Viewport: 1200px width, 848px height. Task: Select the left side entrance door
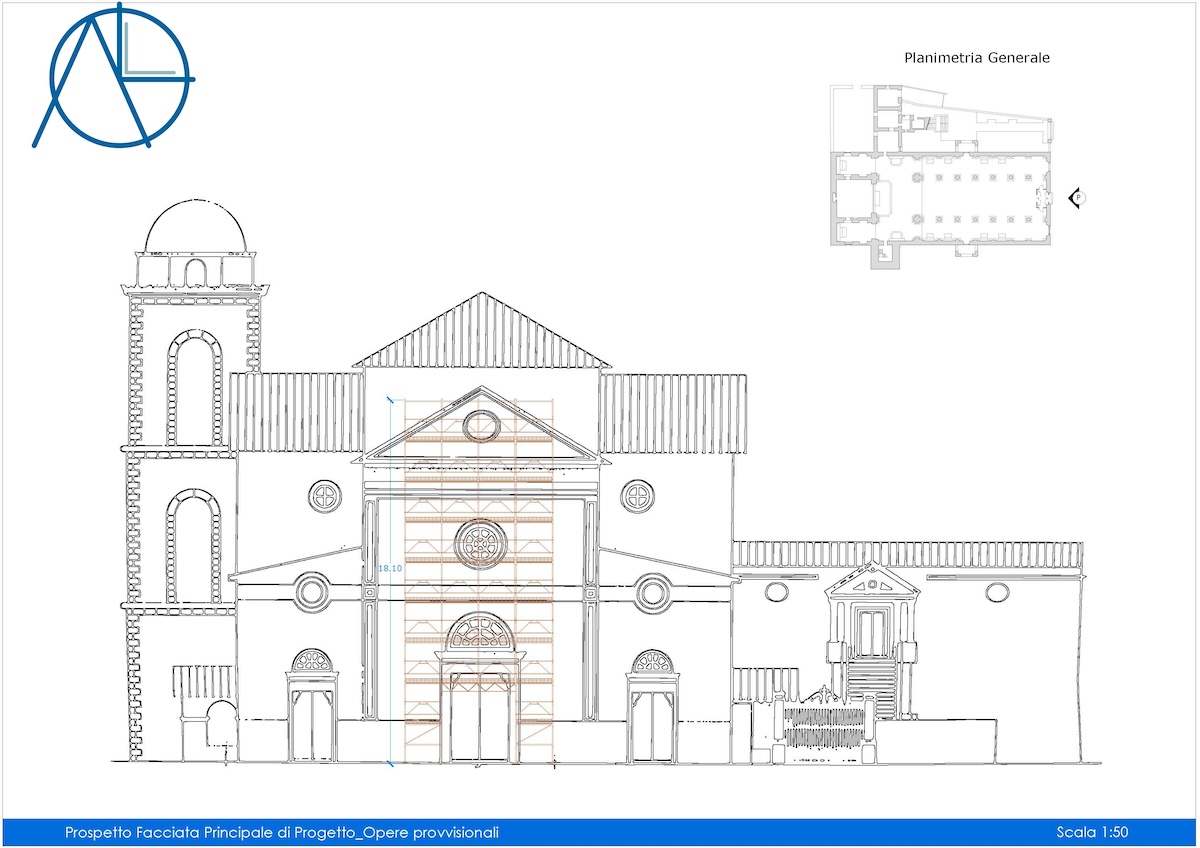pos(312,722)
